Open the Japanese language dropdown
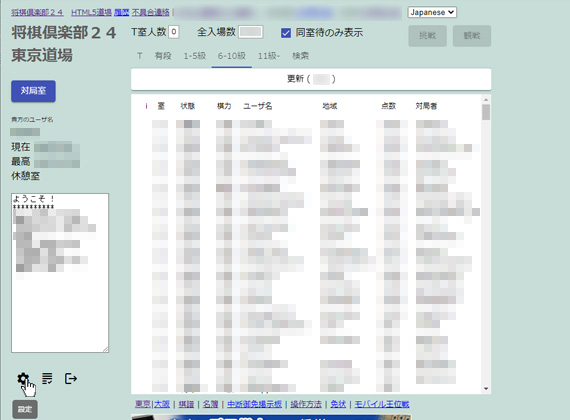 pyautogui.click(x=432, y=12)
